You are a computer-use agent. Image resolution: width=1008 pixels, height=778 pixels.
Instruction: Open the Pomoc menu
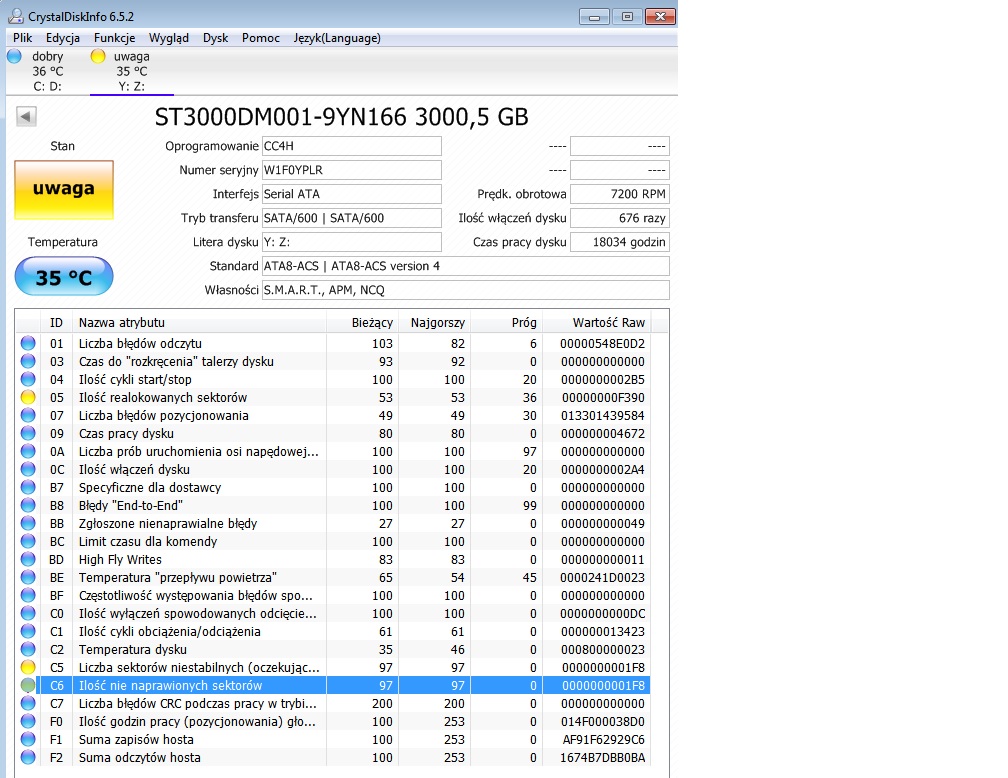coord(261,38)
